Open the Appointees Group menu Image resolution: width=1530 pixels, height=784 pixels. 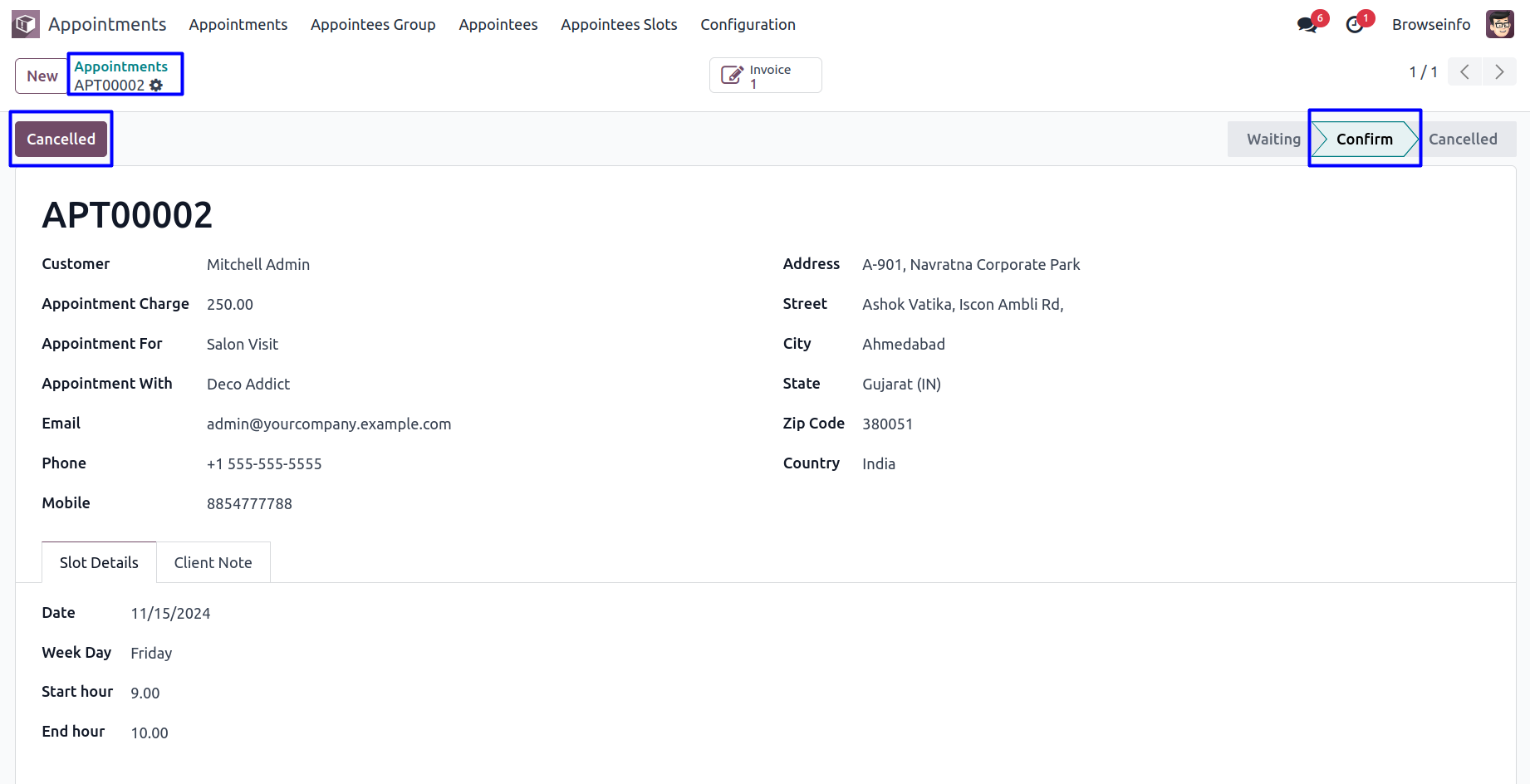(373, 24)
